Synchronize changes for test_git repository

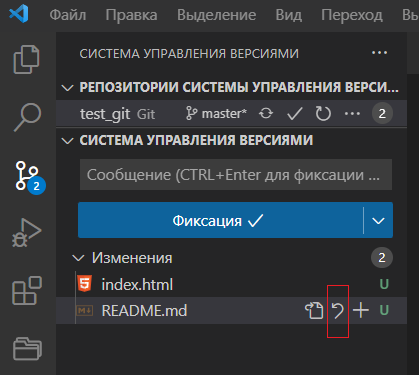coord(266,114)
